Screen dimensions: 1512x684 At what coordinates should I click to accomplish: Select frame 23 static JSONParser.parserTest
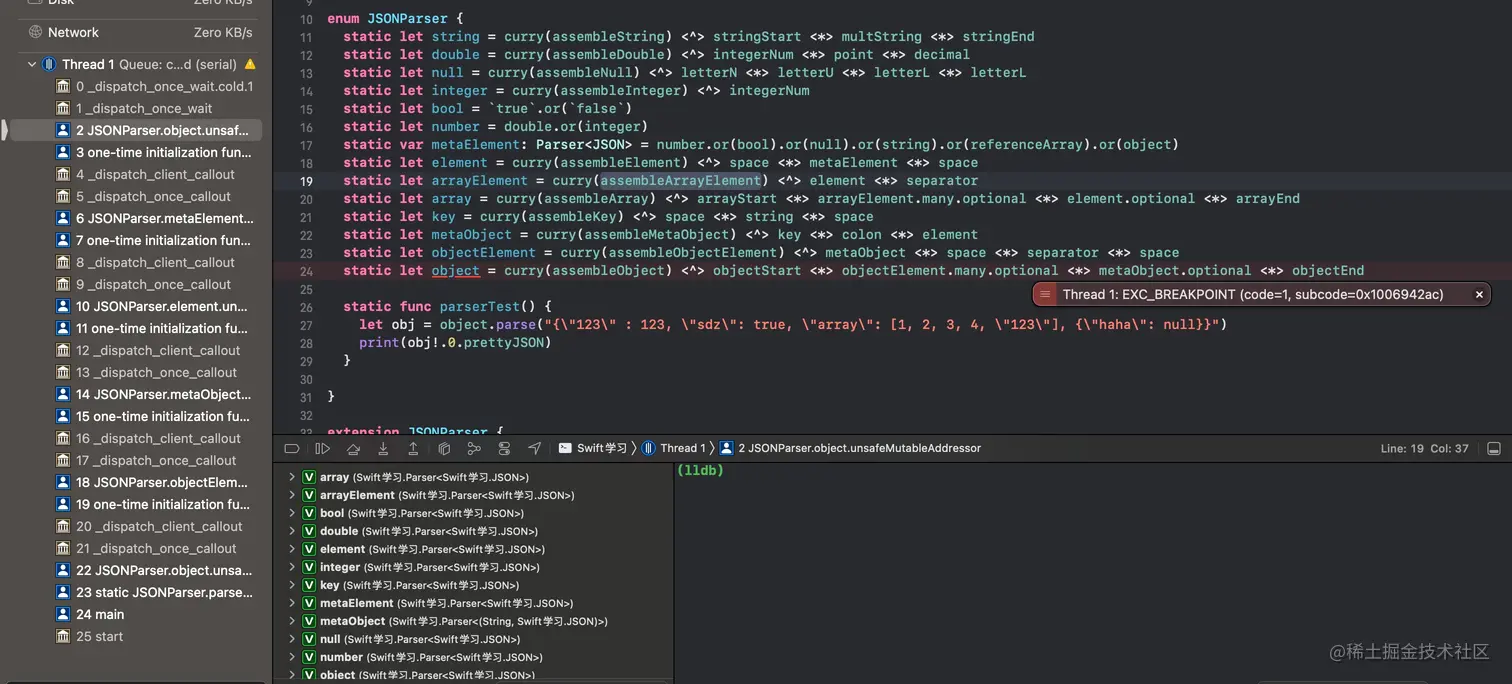pyautogui.click(x=156, y=592)
